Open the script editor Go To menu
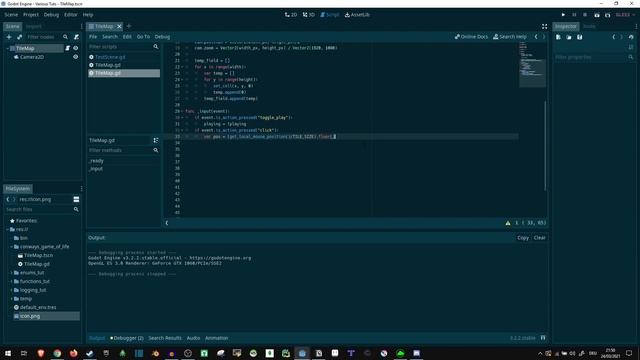The height and width of the screenshot is (360, 640). tap(143, 37)
